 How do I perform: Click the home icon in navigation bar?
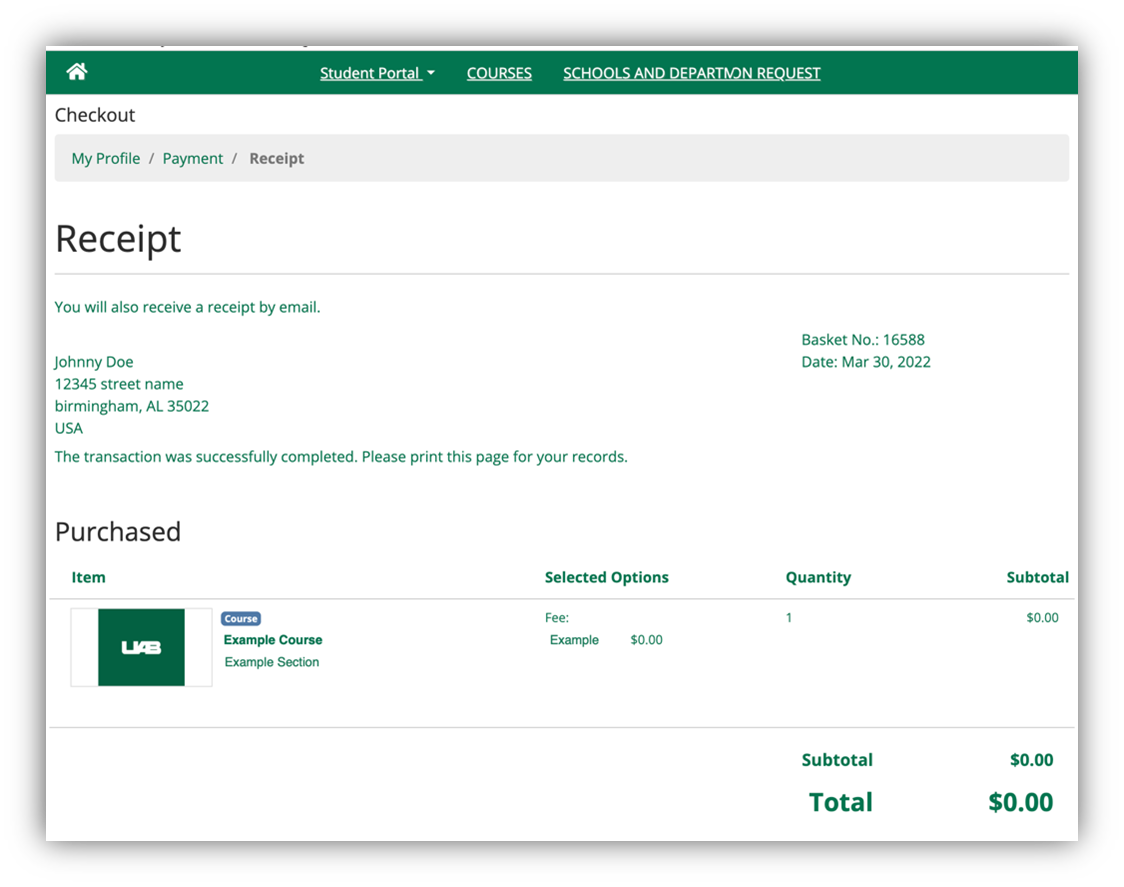coord(77,72)
